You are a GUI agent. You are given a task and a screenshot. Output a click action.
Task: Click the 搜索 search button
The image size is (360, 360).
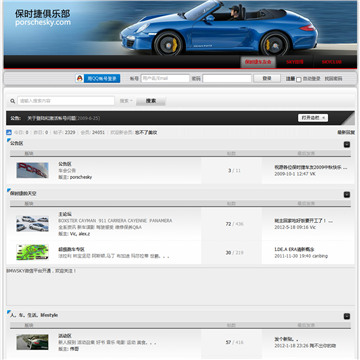pos(151,101)
